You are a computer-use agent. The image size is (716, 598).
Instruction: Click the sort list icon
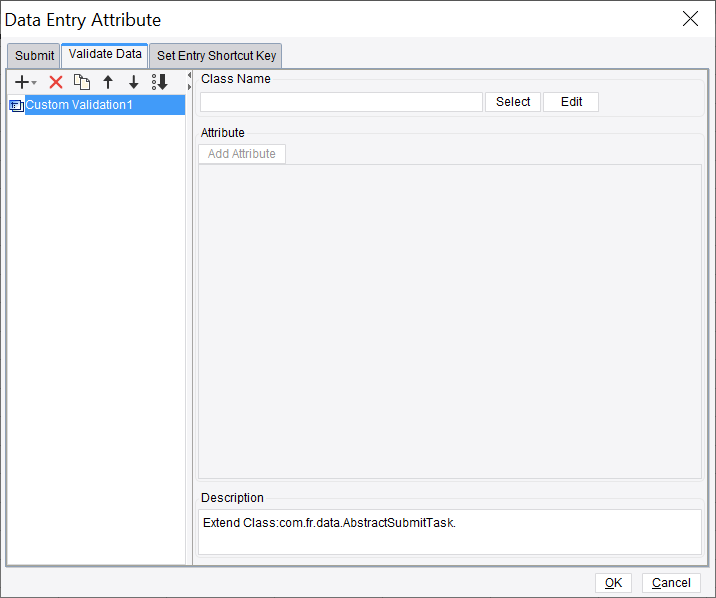pos(160,82)
